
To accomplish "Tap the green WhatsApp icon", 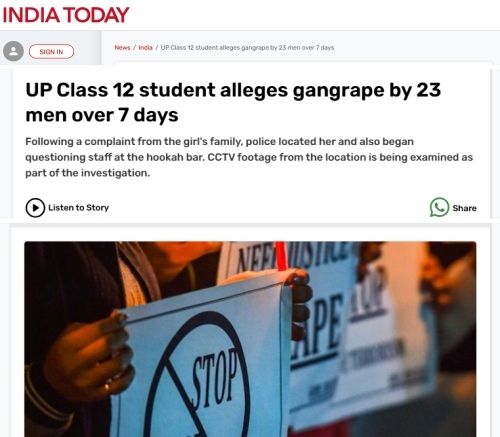I will pos(439,207).
